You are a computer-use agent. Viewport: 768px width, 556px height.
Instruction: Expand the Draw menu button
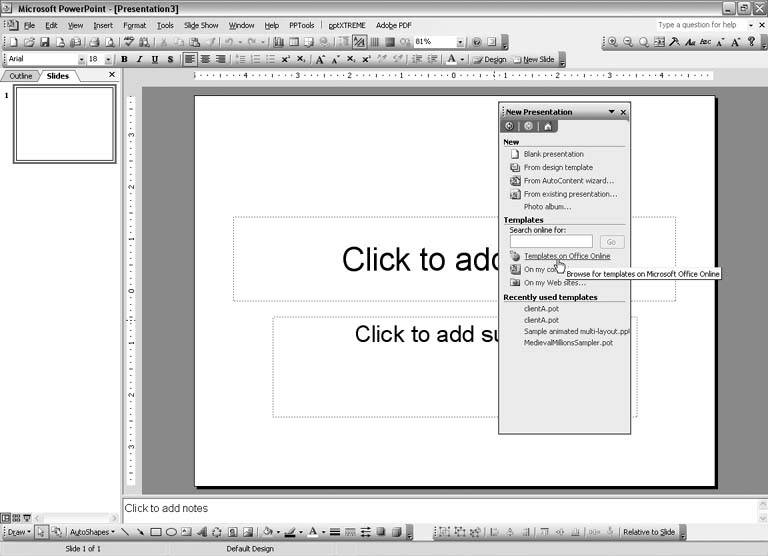click(20, 532)
